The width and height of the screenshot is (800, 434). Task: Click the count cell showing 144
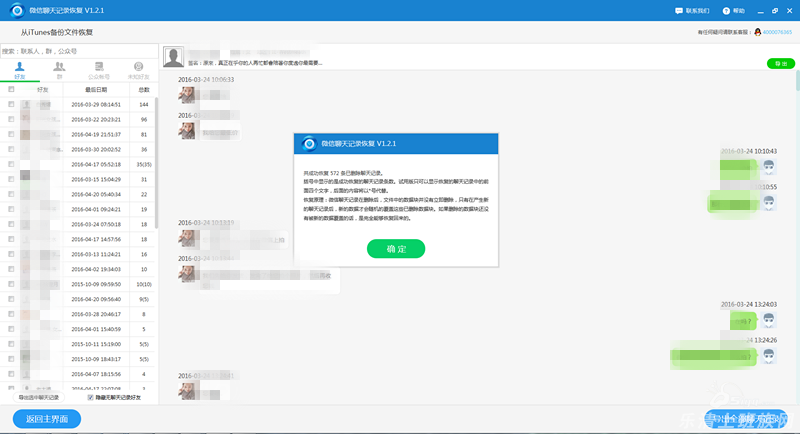click(144, 104)
